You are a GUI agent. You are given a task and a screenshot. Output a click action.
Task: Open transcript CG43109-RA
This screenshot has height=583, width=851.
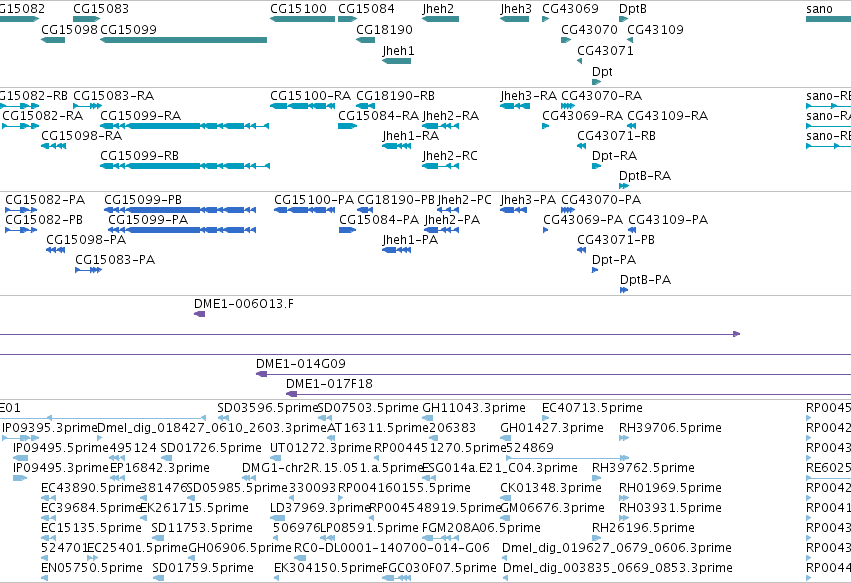[x=631, y=126]
